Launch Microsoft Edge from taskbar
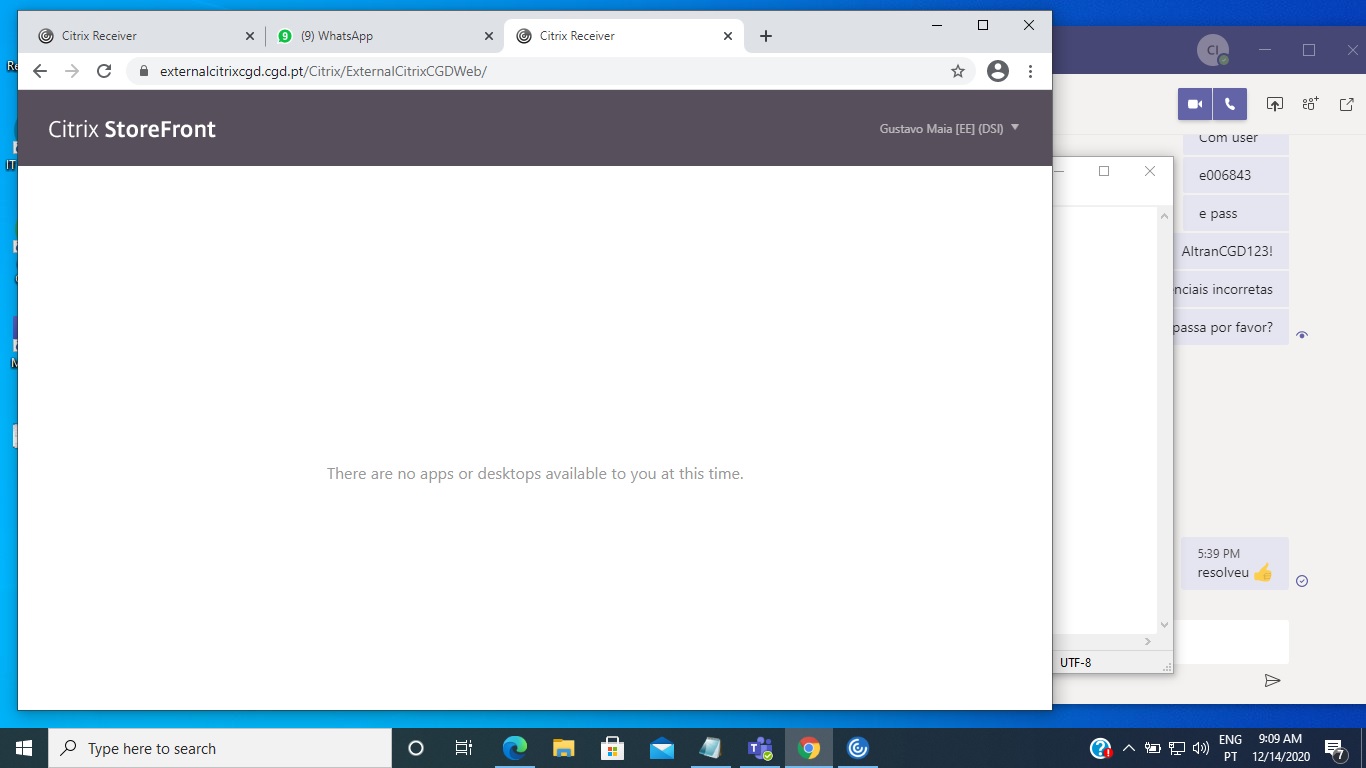 [514, 748]
